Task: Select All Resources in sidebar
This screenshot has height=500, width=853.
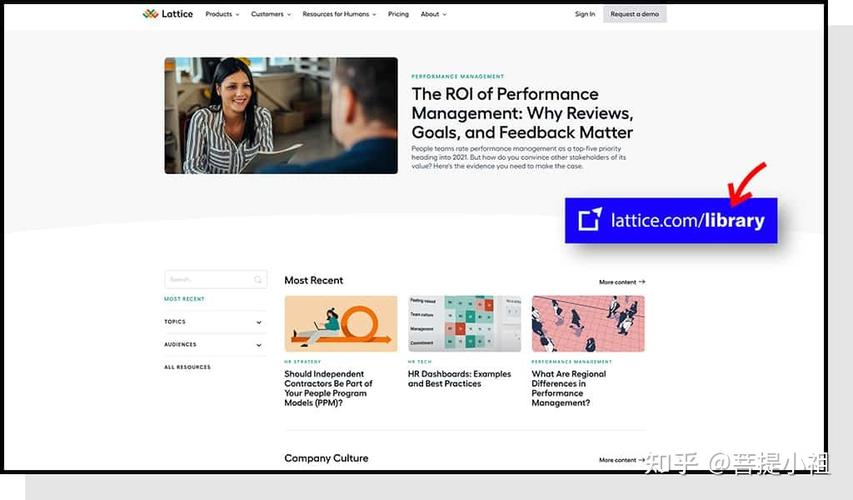Action: coord(187,367)
